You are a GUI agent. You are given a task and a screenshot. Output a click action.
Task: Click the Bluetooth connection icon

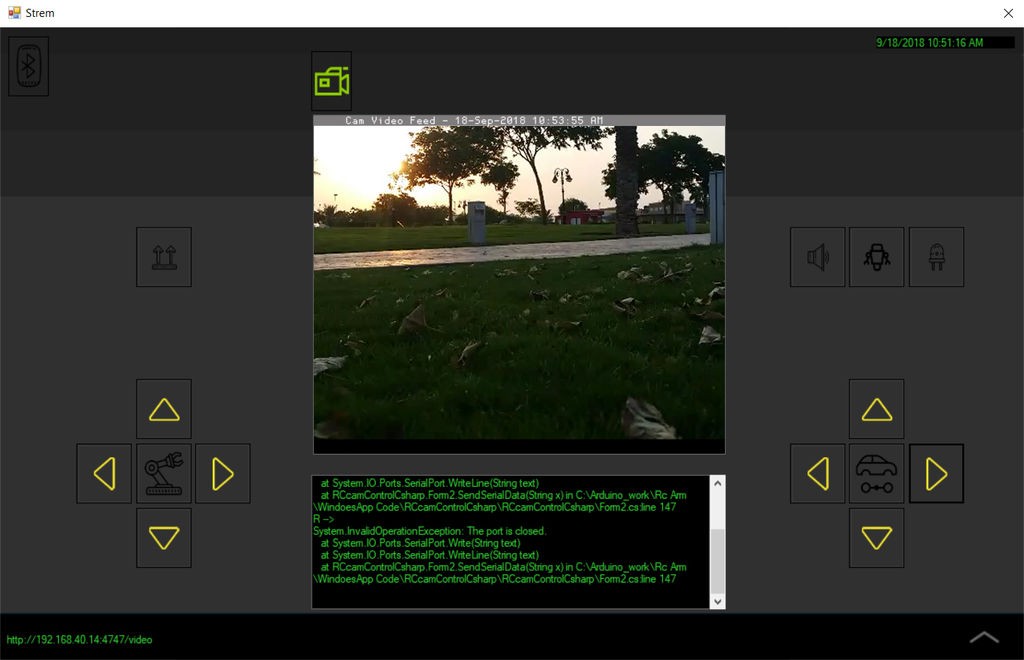(29, 66)
